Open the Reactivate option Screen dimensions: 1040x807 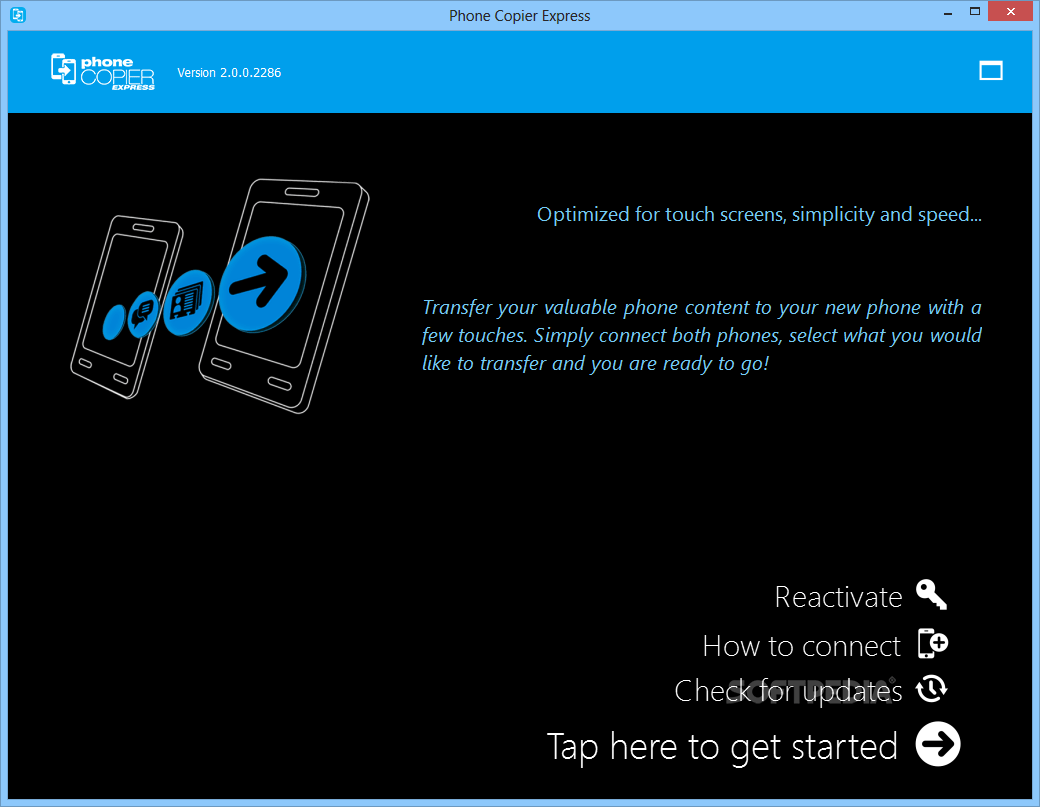point(838,596)
